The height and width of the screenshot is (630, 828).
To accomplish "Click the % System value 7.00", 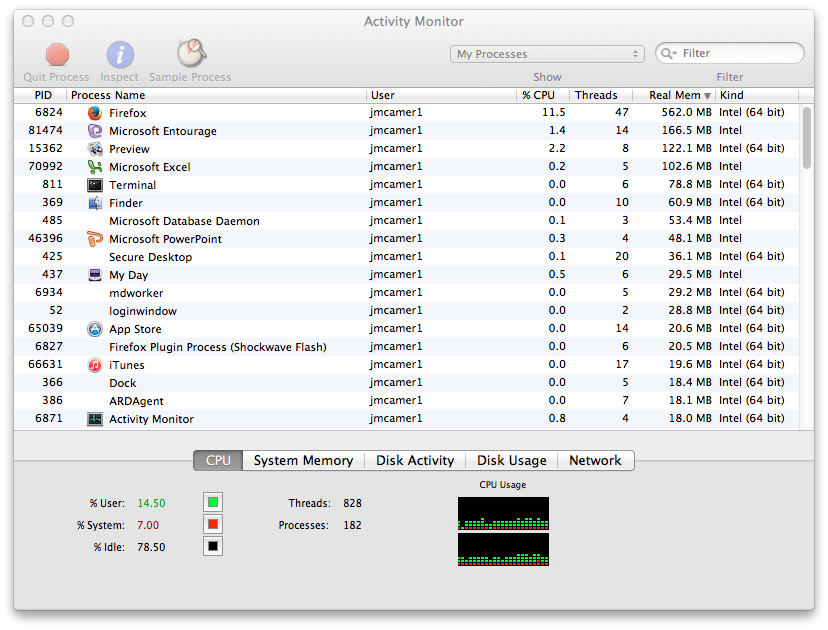I will click(x=148, y=525).
